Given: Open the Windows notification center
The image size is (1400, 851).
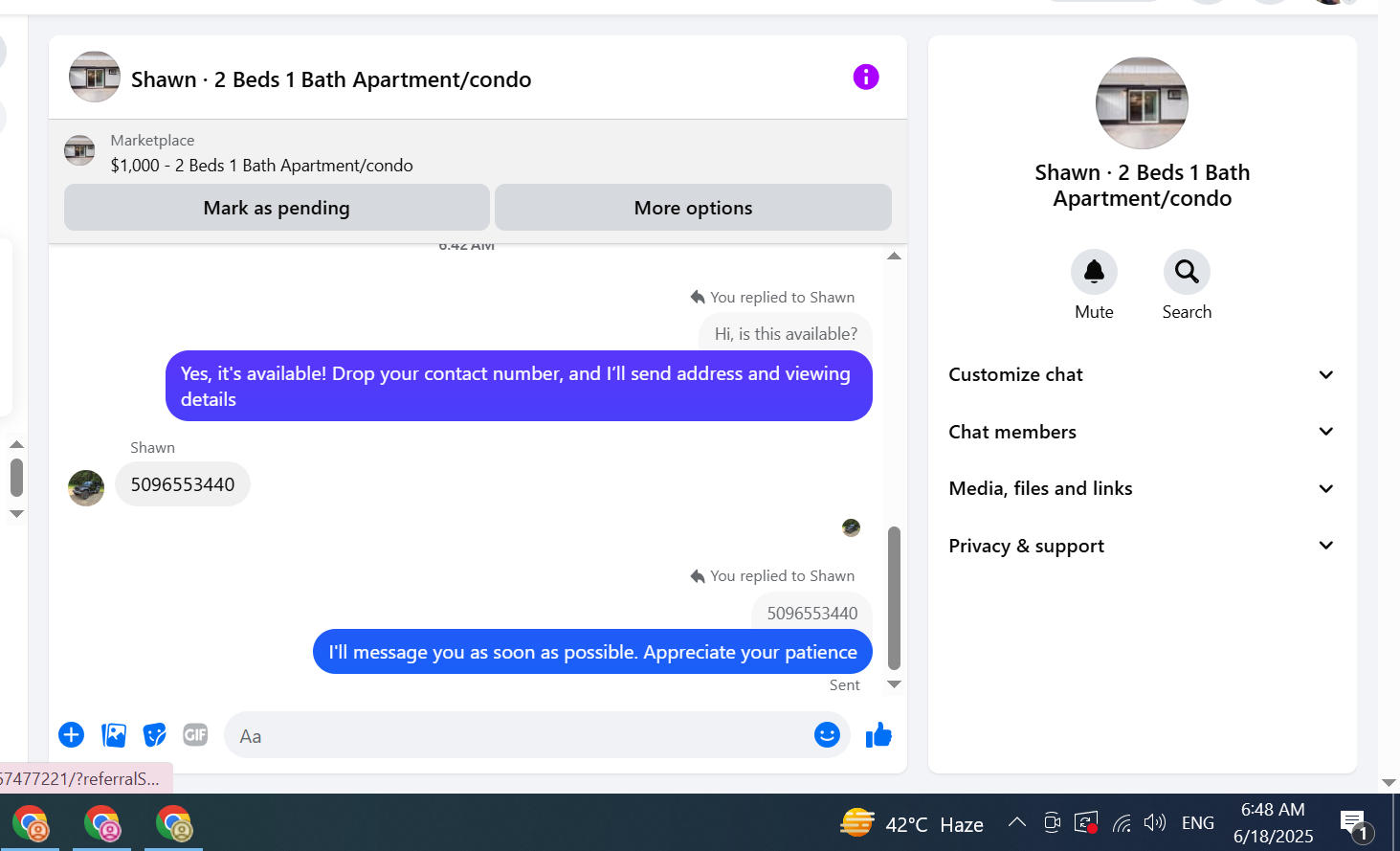Looking at the screenshot, I should (1357, 823).
